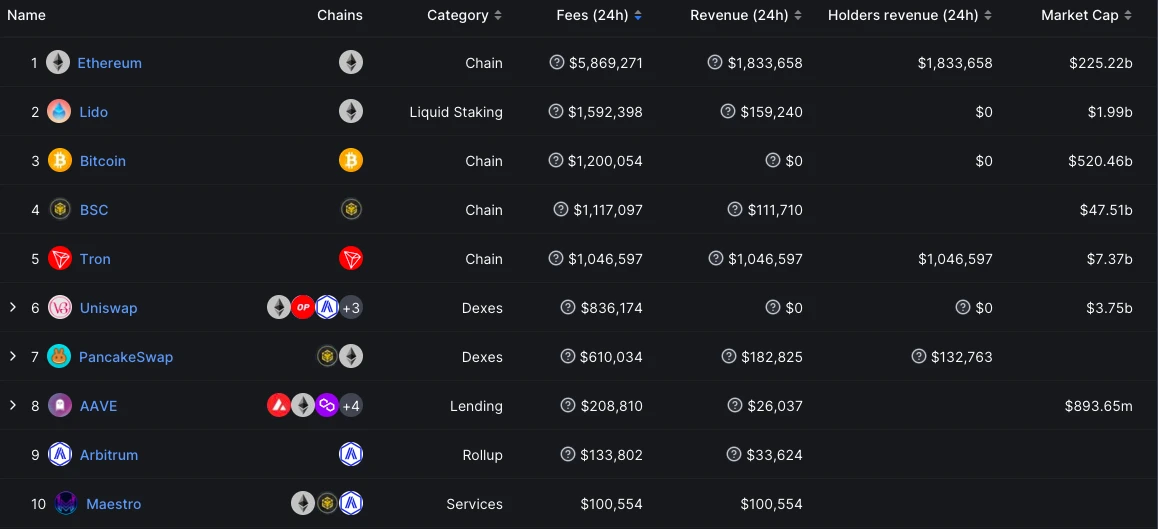This screenshot has width=1158, height=529.
Task: Click the Optimism OP chain icon in Uniswap row
Action: (x=303, y=307)
